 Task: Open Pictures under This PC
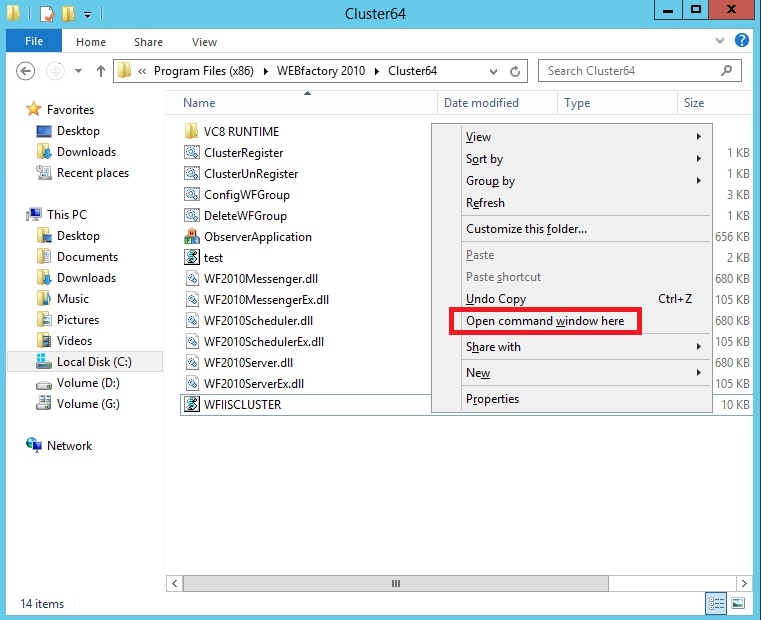[78, 319]
